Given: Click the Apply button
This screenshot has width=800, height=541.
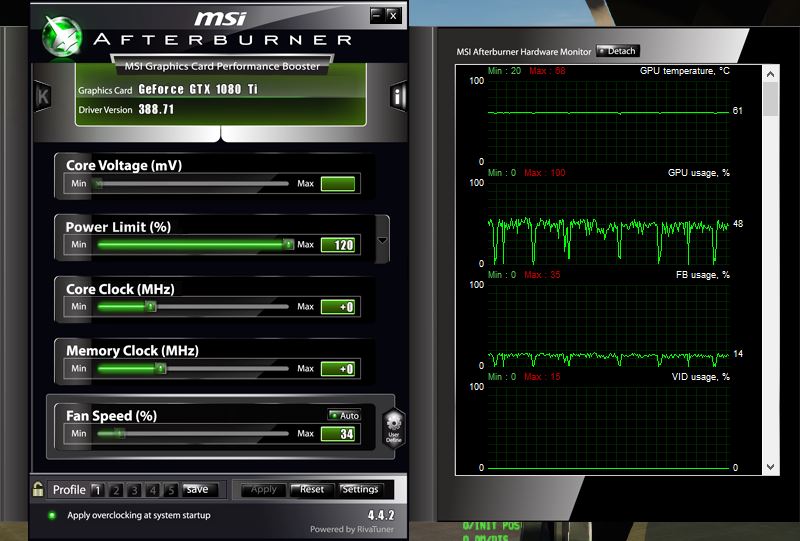Looking at the screenshot, I should pyautogui.click(x=263, y=489).
